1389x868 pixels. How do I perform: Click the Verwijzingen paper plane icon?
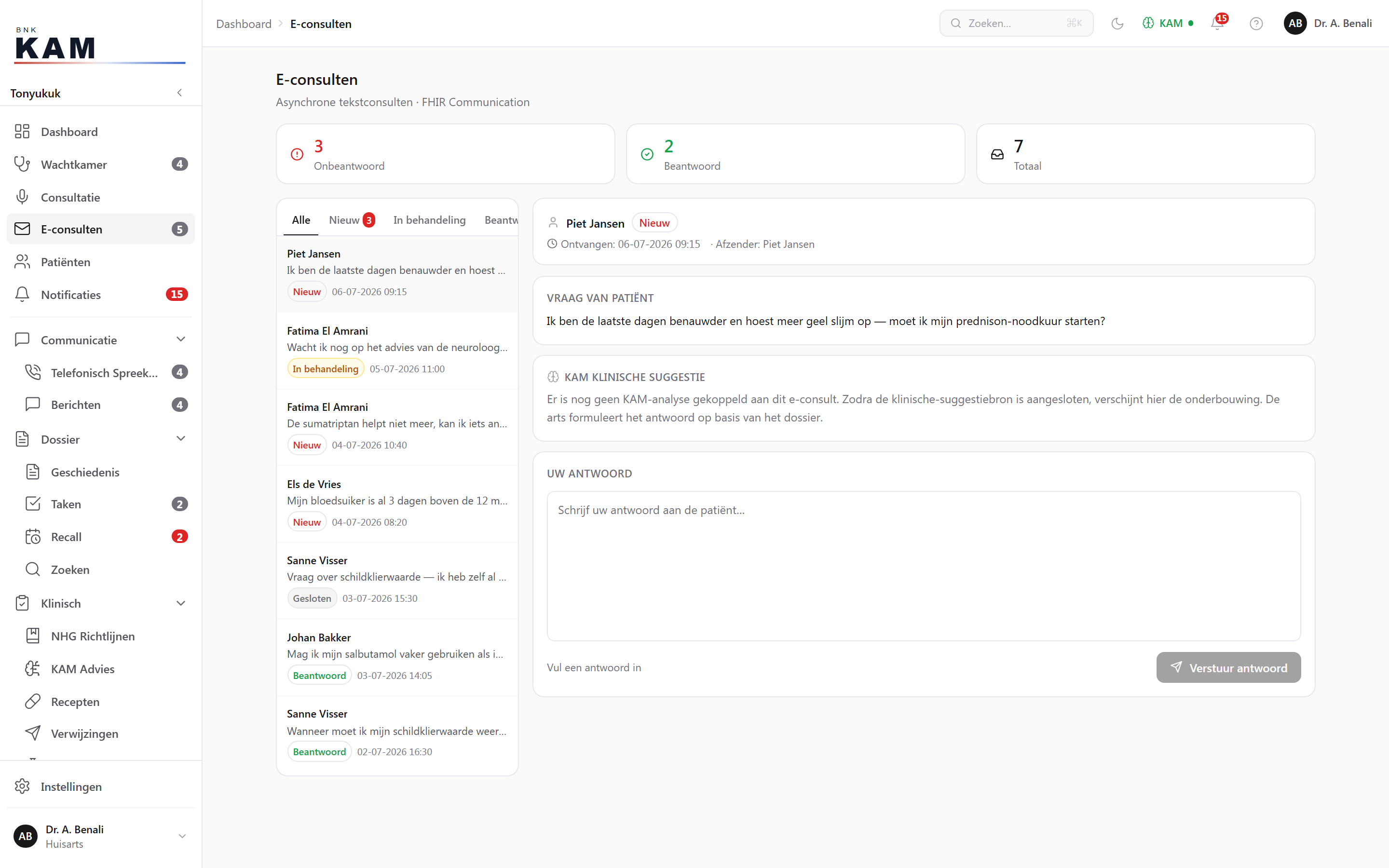pos(33,733)
